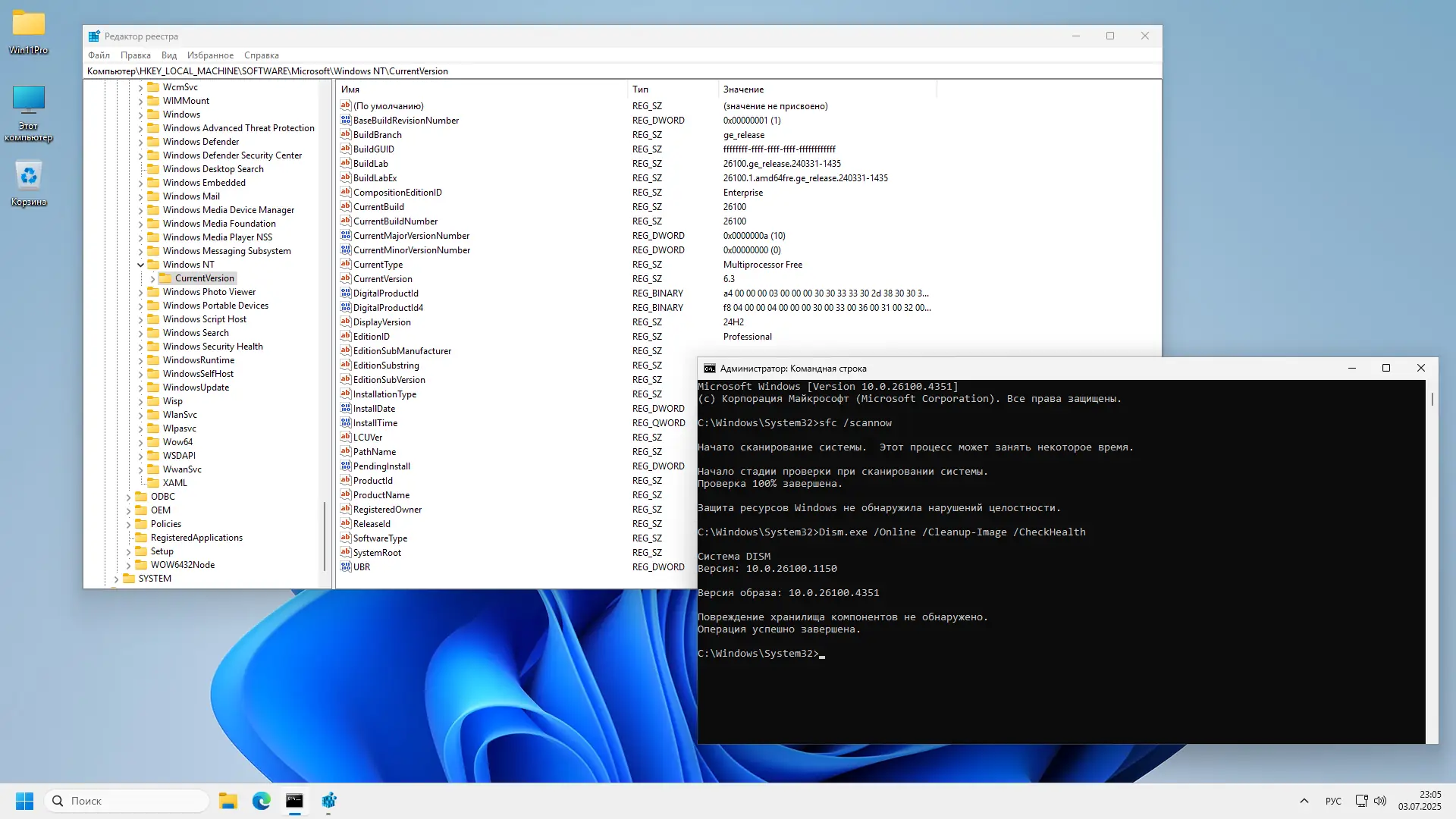
Task: Show hidden tray icons chevron
Action: [1304, 801]
